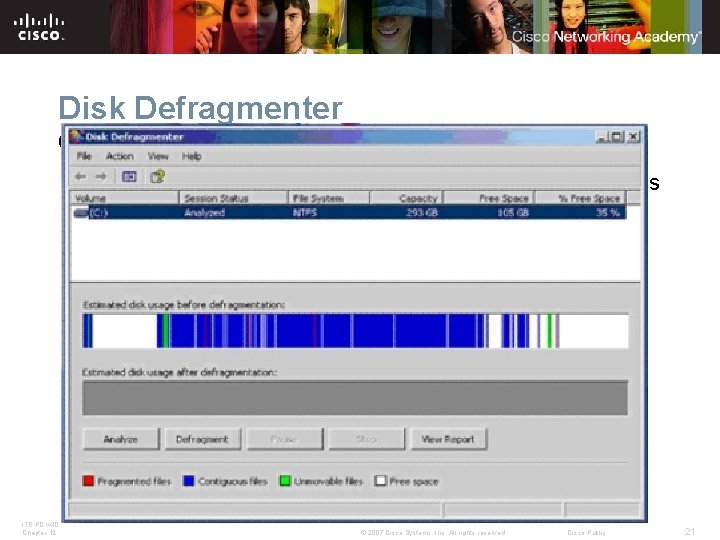Click the disabled Stop button
Image resolution: width=720 pixels, height=540 pixels.
[366, 439]
